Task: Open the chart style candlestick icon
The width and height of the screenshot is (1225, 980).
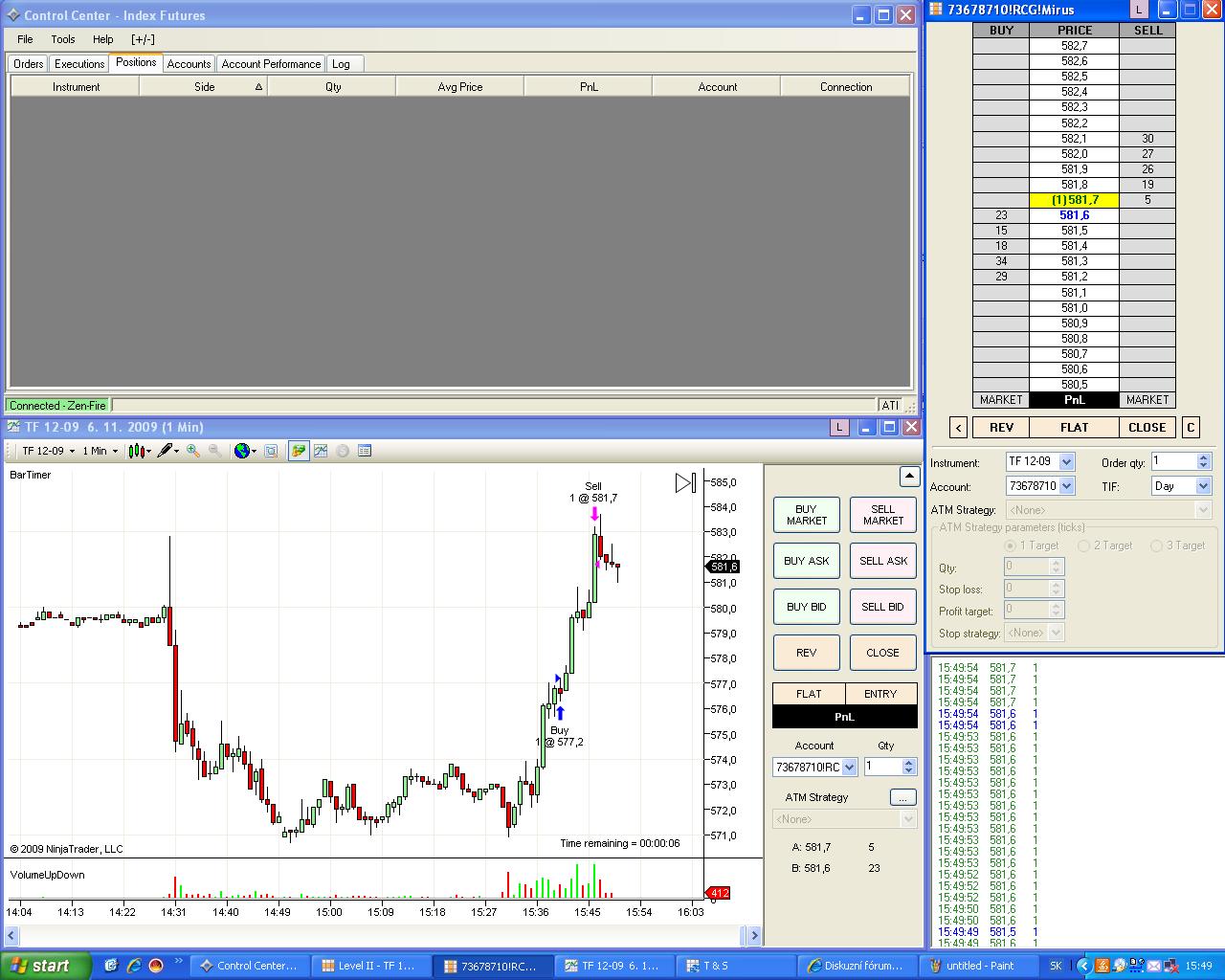Action: 140,451
